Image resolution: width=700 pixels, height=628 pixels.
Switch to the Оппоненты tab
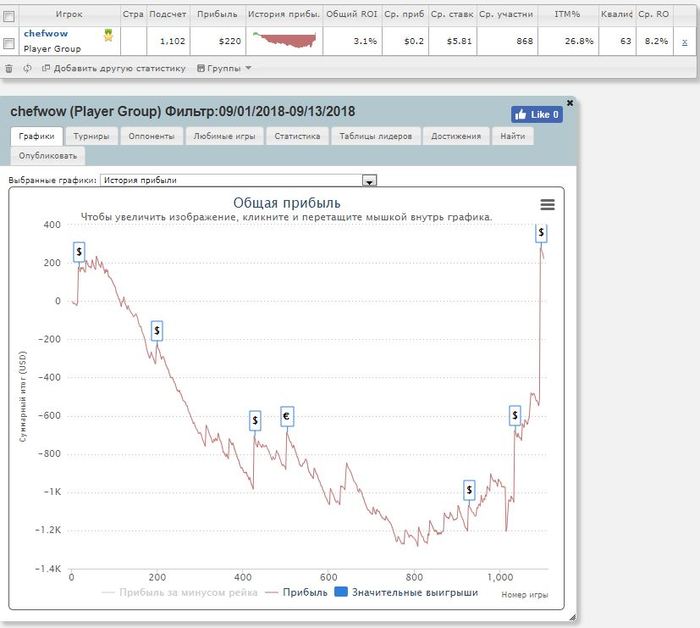(151, 136)
